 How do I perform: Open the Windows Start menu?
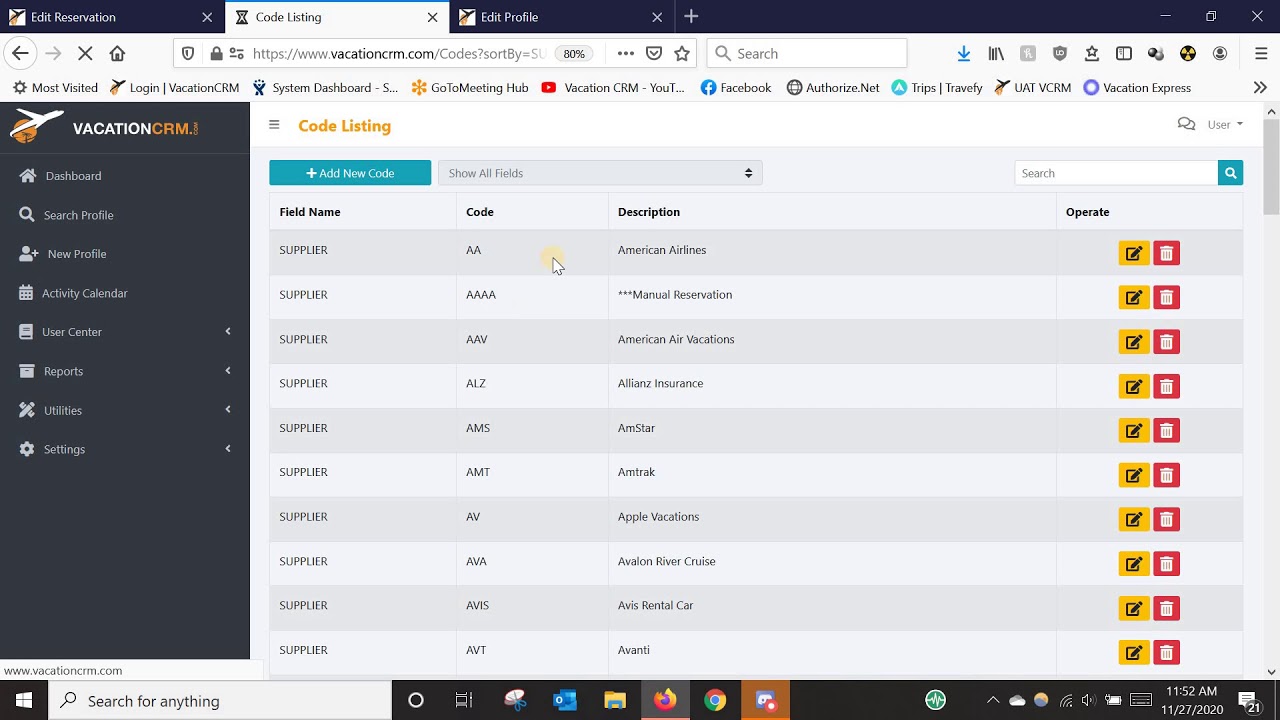24,700
